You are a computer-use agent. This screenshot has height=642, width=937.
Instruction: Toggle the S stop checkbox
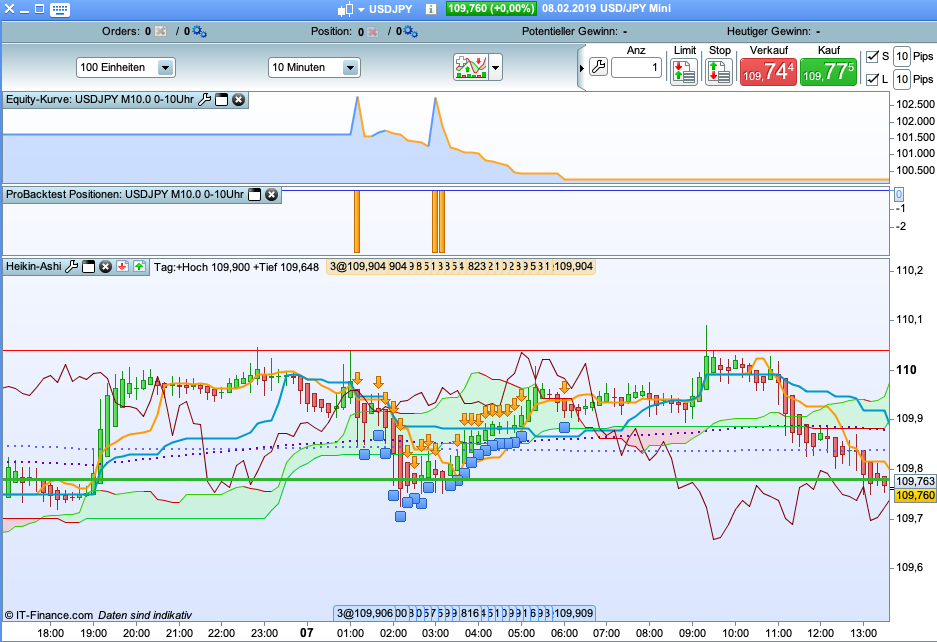pos(872,57)
